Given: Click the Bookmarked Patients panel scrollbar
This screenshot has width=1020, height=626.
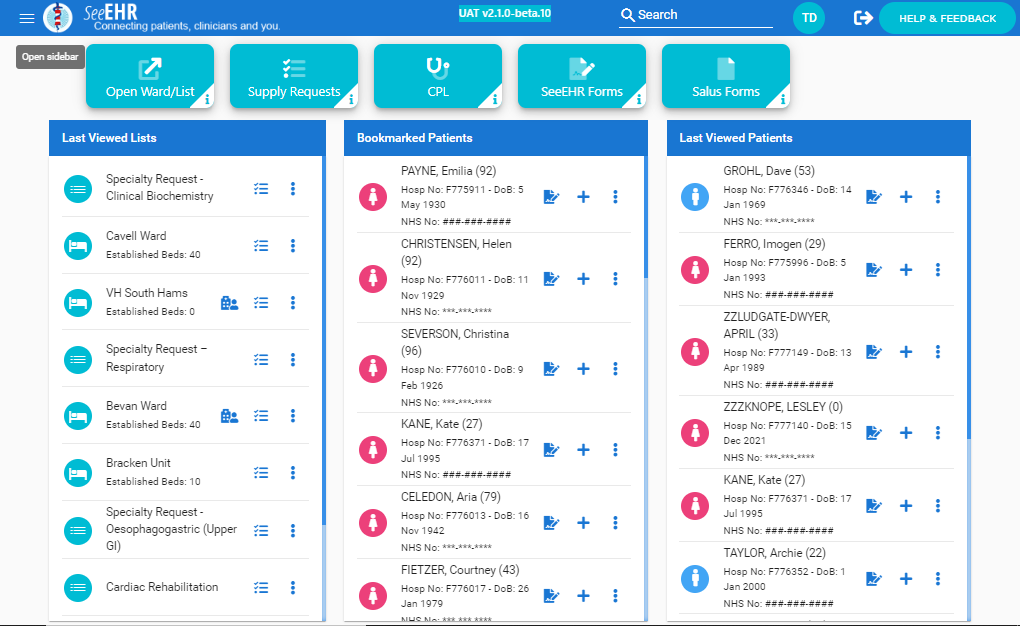Looking at the screenshot, I should [x=646, y=217].
